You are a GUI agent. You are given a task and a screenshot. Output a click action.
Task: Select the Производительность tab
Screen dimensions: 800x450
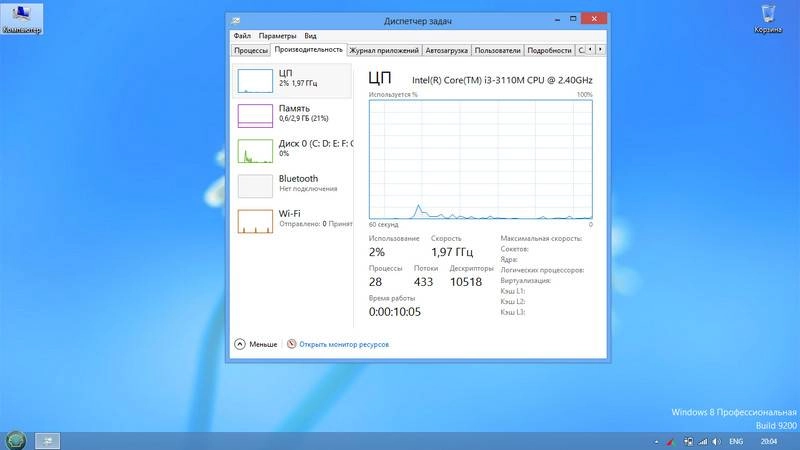click(x=308, y=49)
